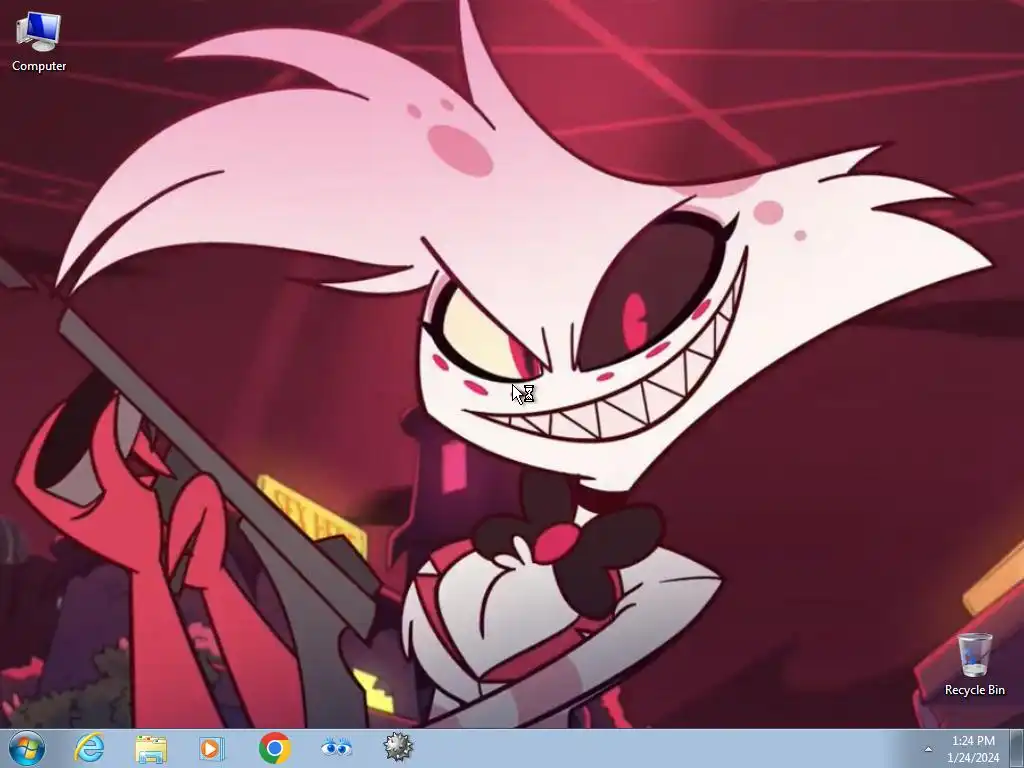Launch Internet Explorer from taskbar

coord(89,748)
